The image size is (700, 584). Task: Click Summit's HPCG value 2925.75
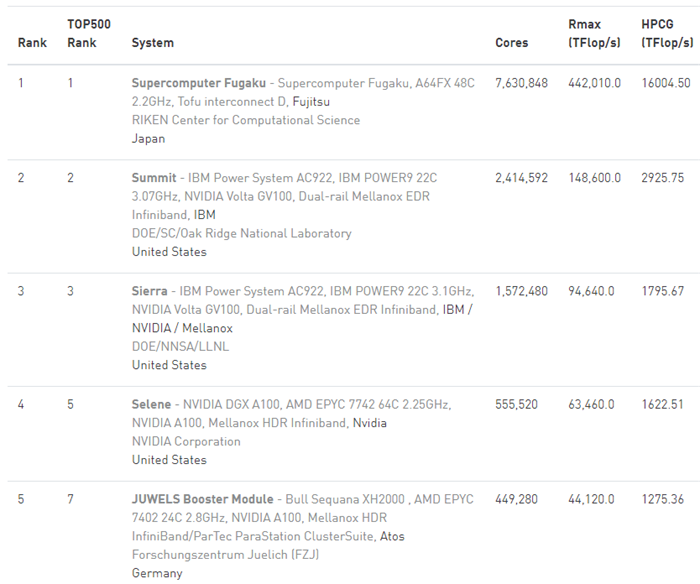663,178
